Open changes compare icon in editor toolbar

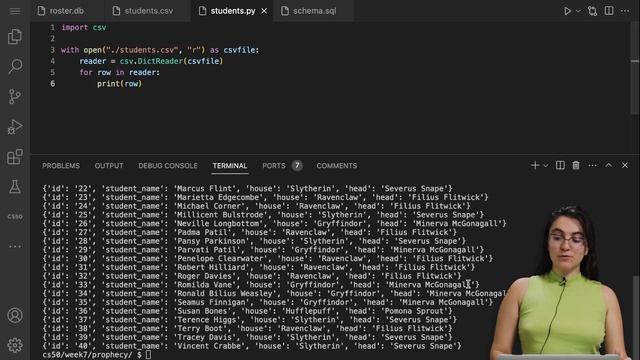(592, 11)
